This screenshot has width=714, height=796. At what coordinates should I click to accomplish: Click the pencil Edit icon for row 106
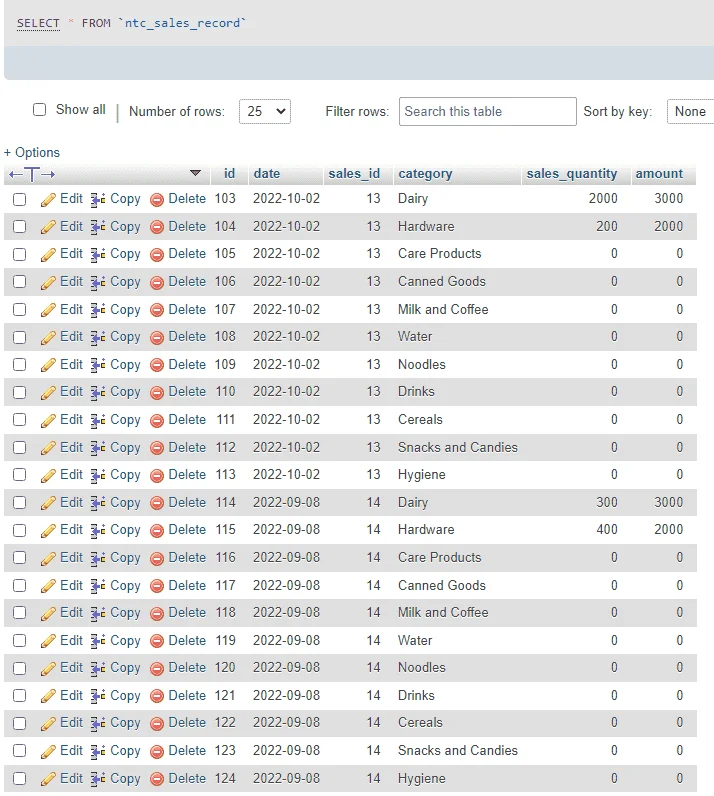pyautogui.click(x=48, y=282)
